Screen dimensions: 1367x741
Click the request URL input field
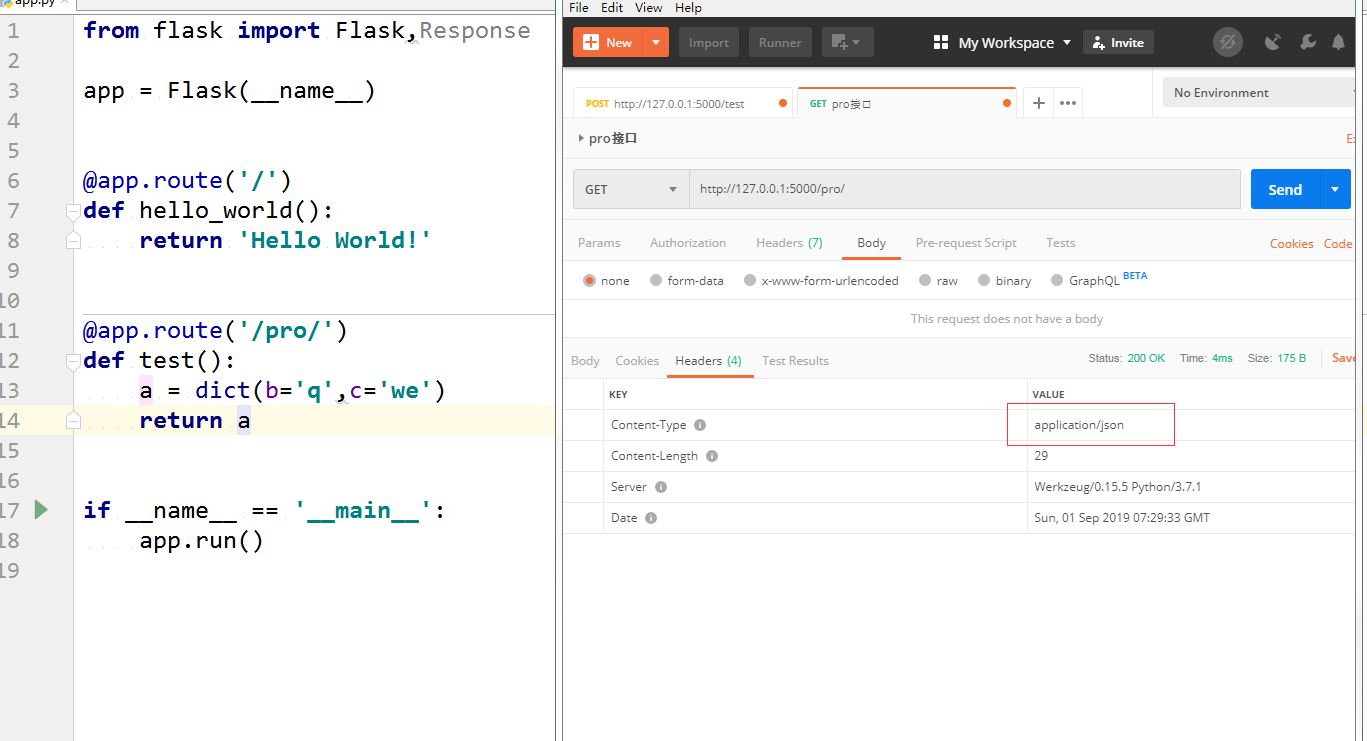point(965,189)
